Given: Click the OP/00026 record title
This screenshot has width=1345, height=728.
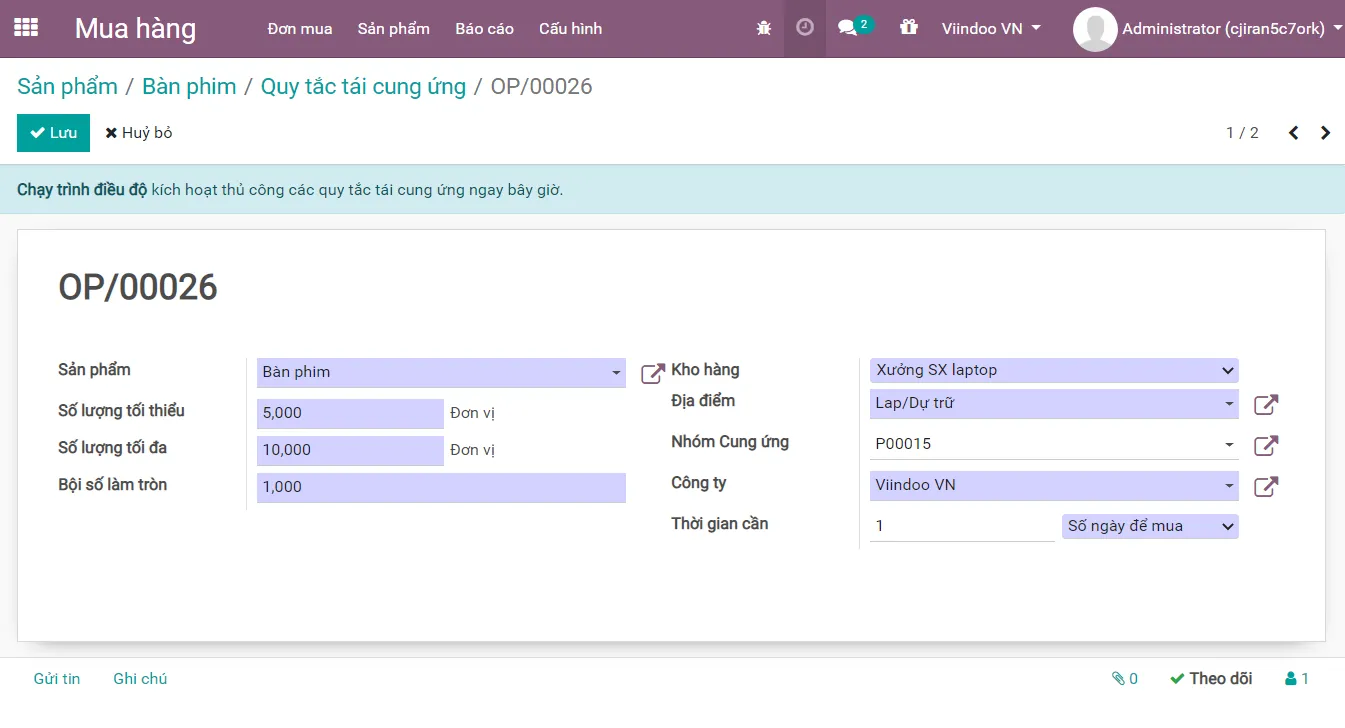Looking at the screenshot, I should coord(138,287).
